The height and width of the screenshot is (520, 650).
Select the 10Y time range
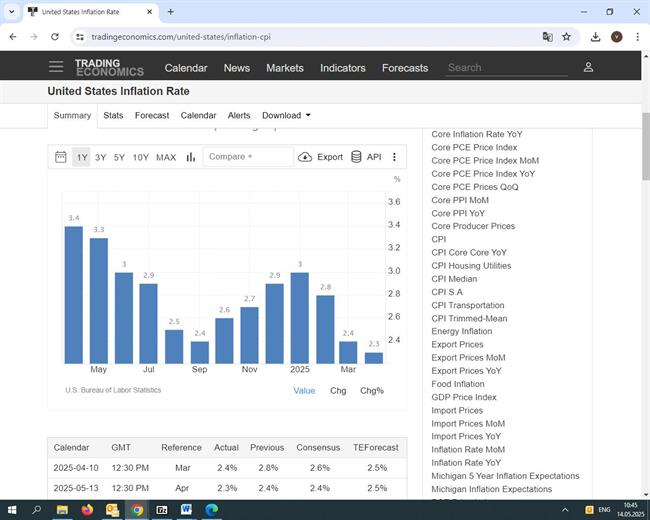coord(140,157)
